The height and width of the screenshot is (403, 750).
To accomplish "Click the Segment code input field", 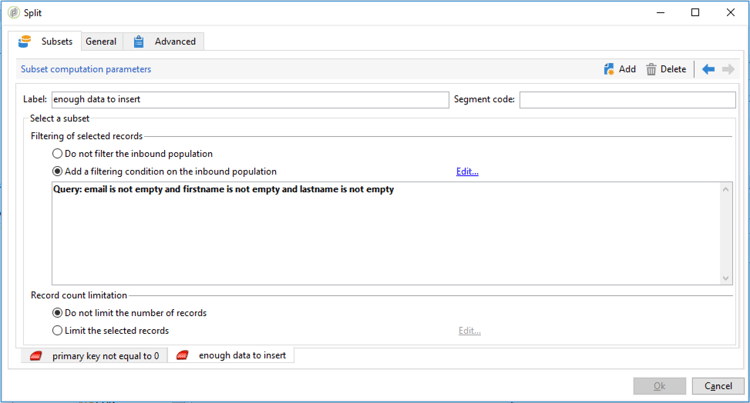I will coord(628,99).
